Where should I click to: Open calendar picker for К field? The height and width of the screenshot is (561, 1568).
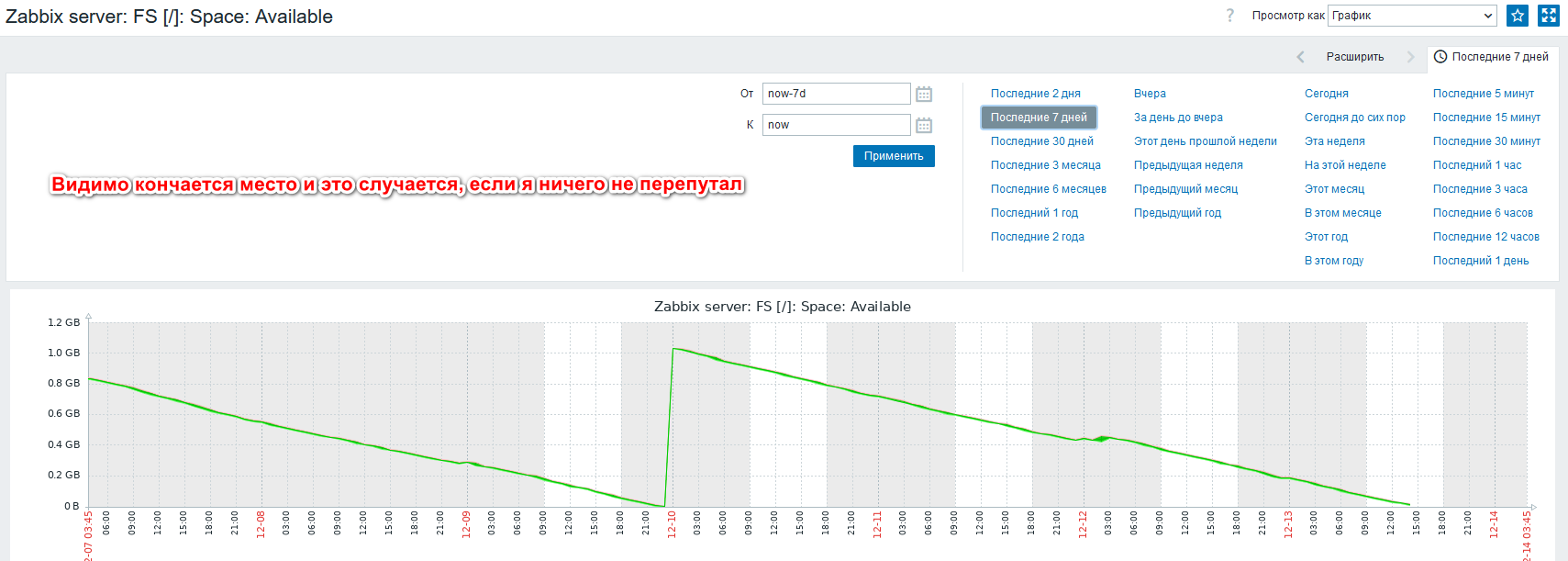pos(924,125)
